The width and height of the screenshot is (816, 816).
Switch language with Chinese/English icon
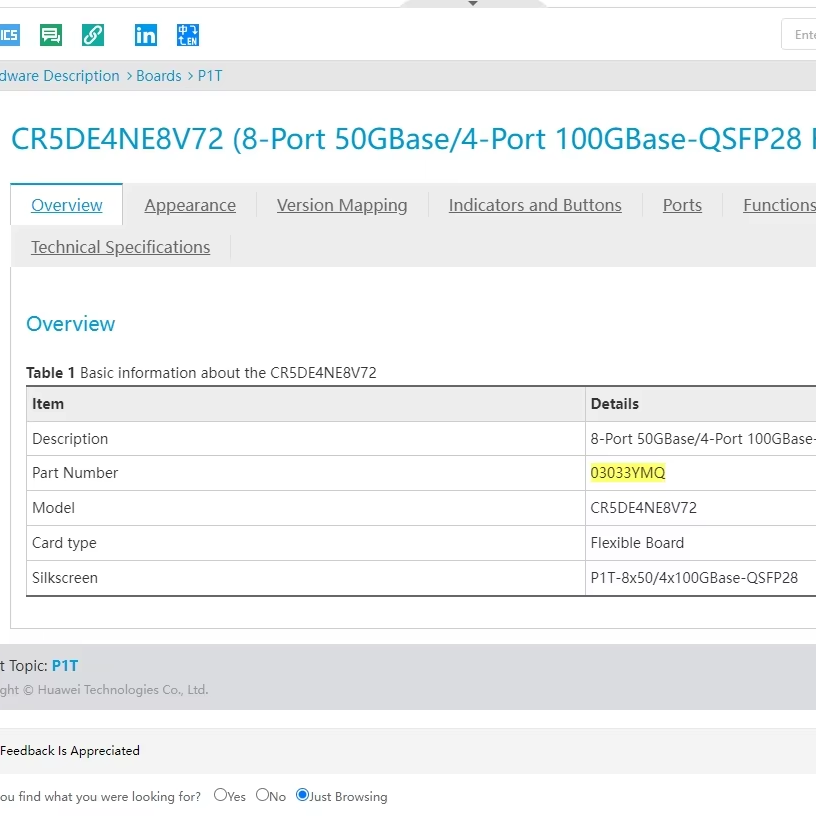pos(188,35)
